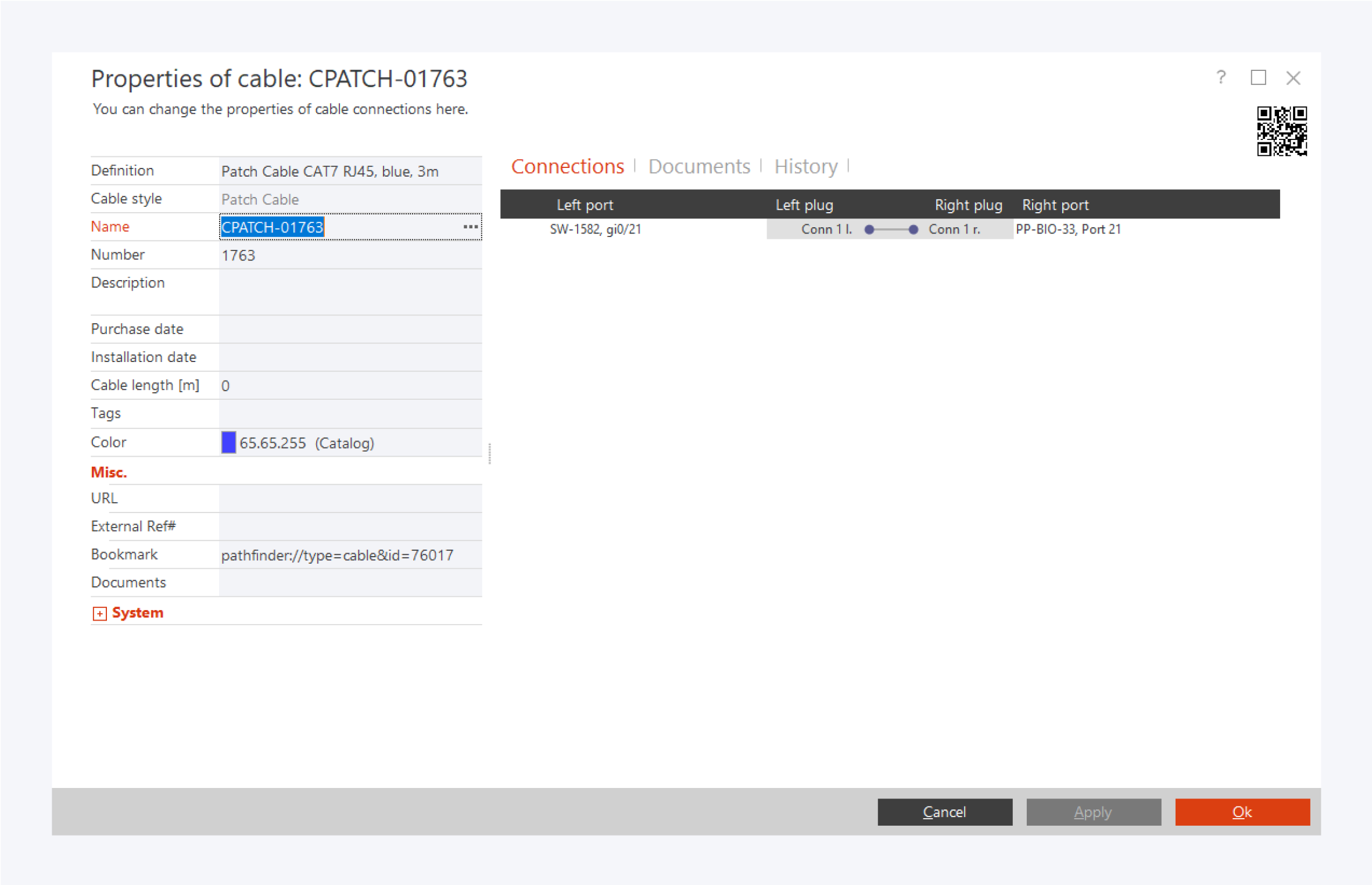Click the Description input field
Image resolution: width=1372 pixels, height=885 pixels.
[x=350, y=292]
